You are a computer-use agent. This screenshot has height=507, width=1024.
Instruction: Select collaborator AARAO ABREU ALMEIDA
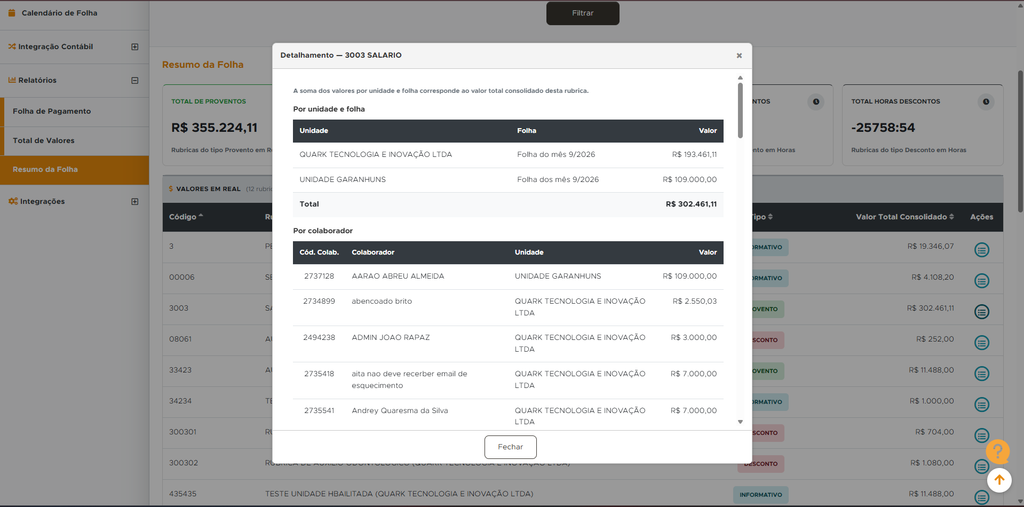[398, 276]
